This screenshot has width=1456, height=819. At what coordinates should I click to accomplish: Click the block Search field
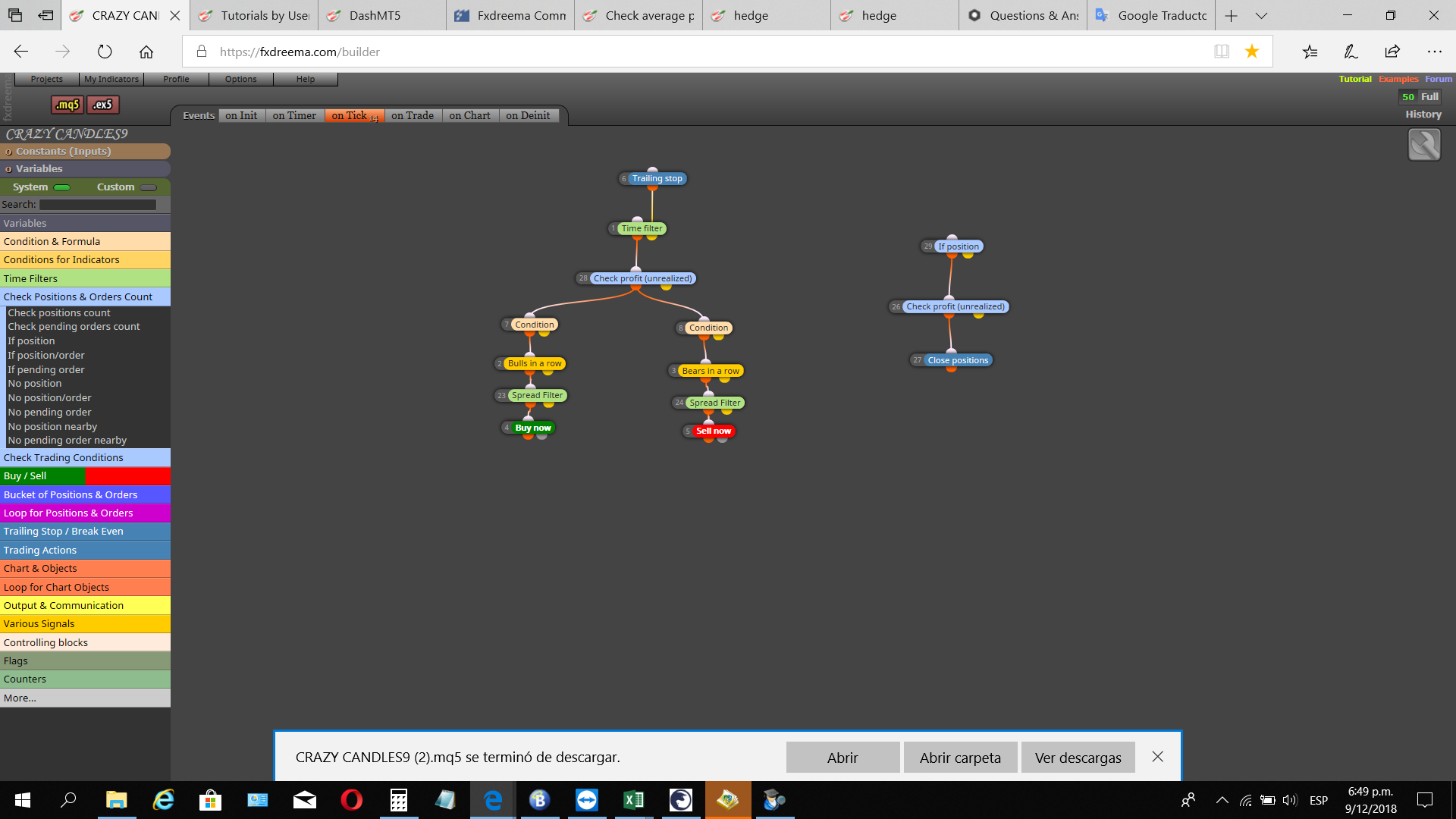(98, 205)
